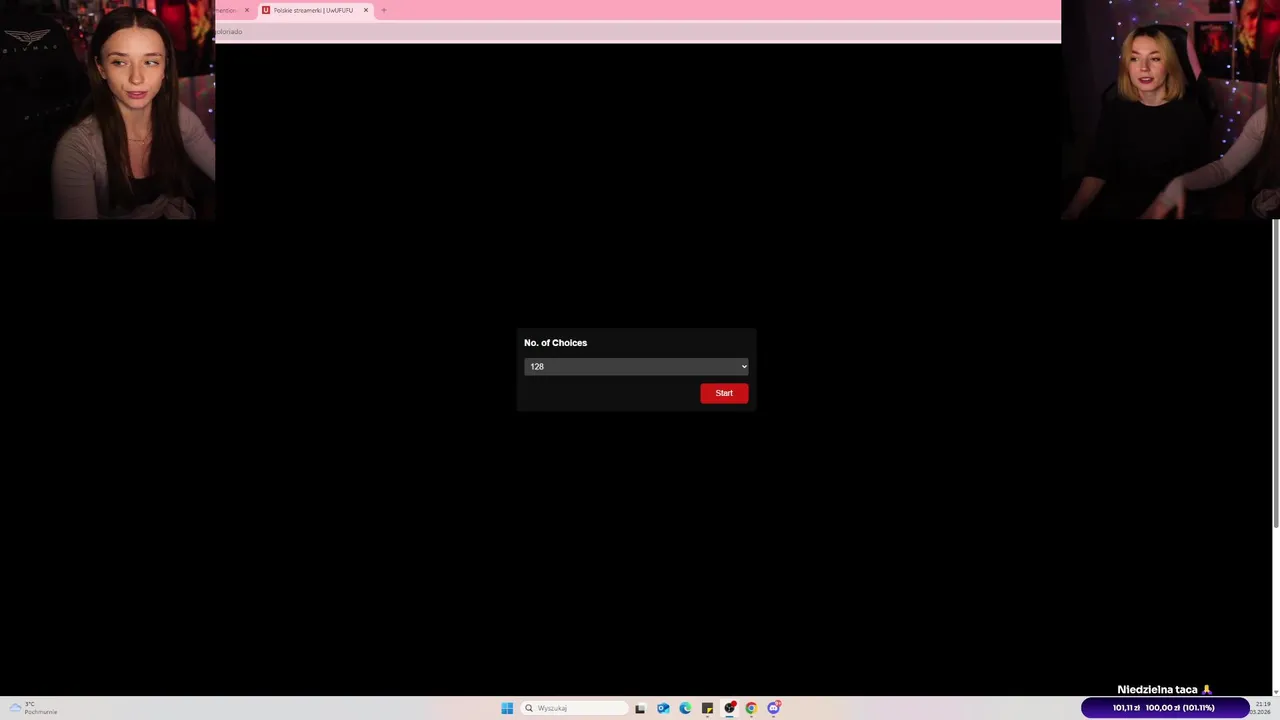Open the weather widget in the taskbar

(33, 708)
